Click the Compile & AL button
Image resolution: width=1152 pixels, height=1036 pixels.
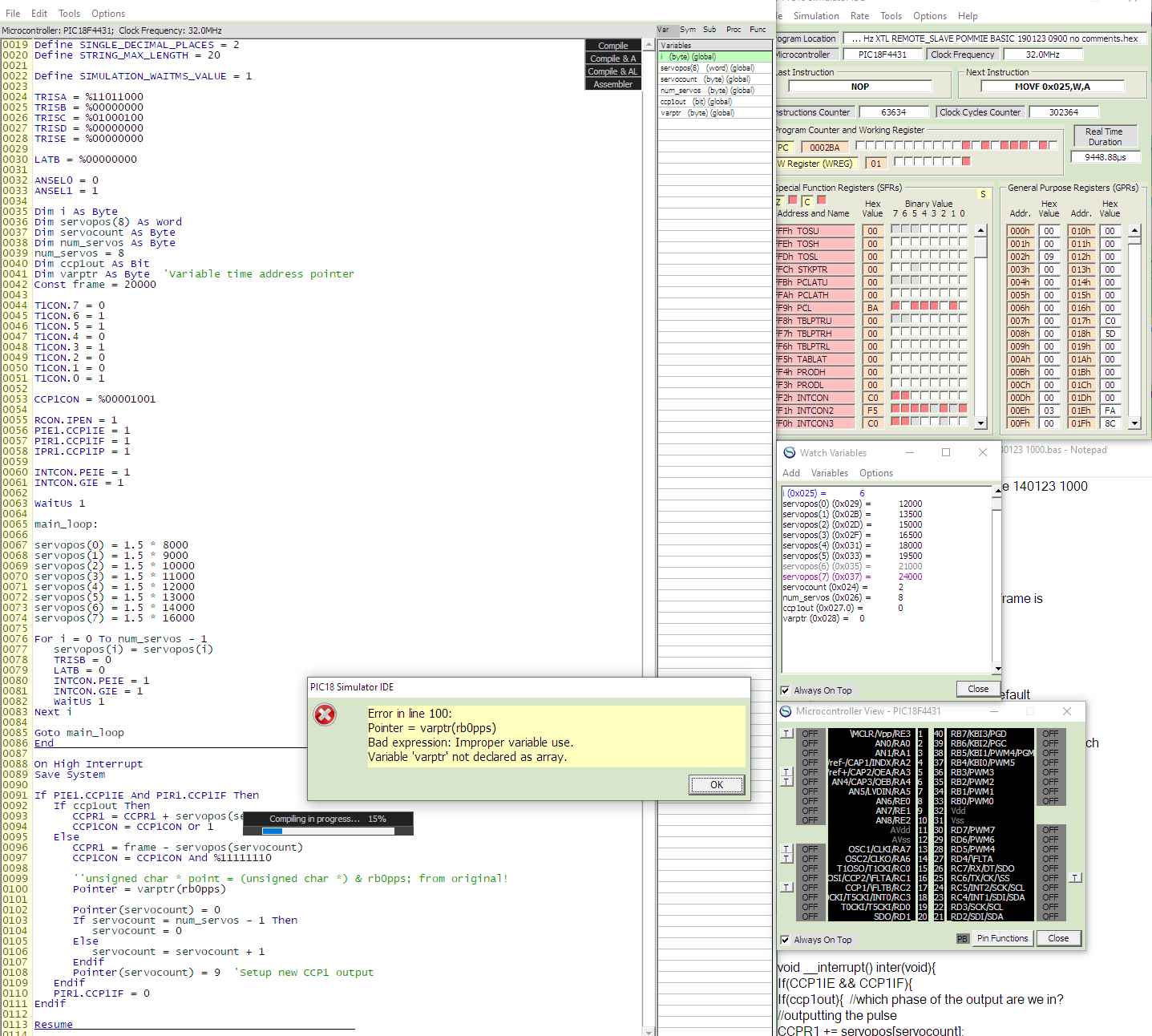pyautogui.click(x=613, y=71)
